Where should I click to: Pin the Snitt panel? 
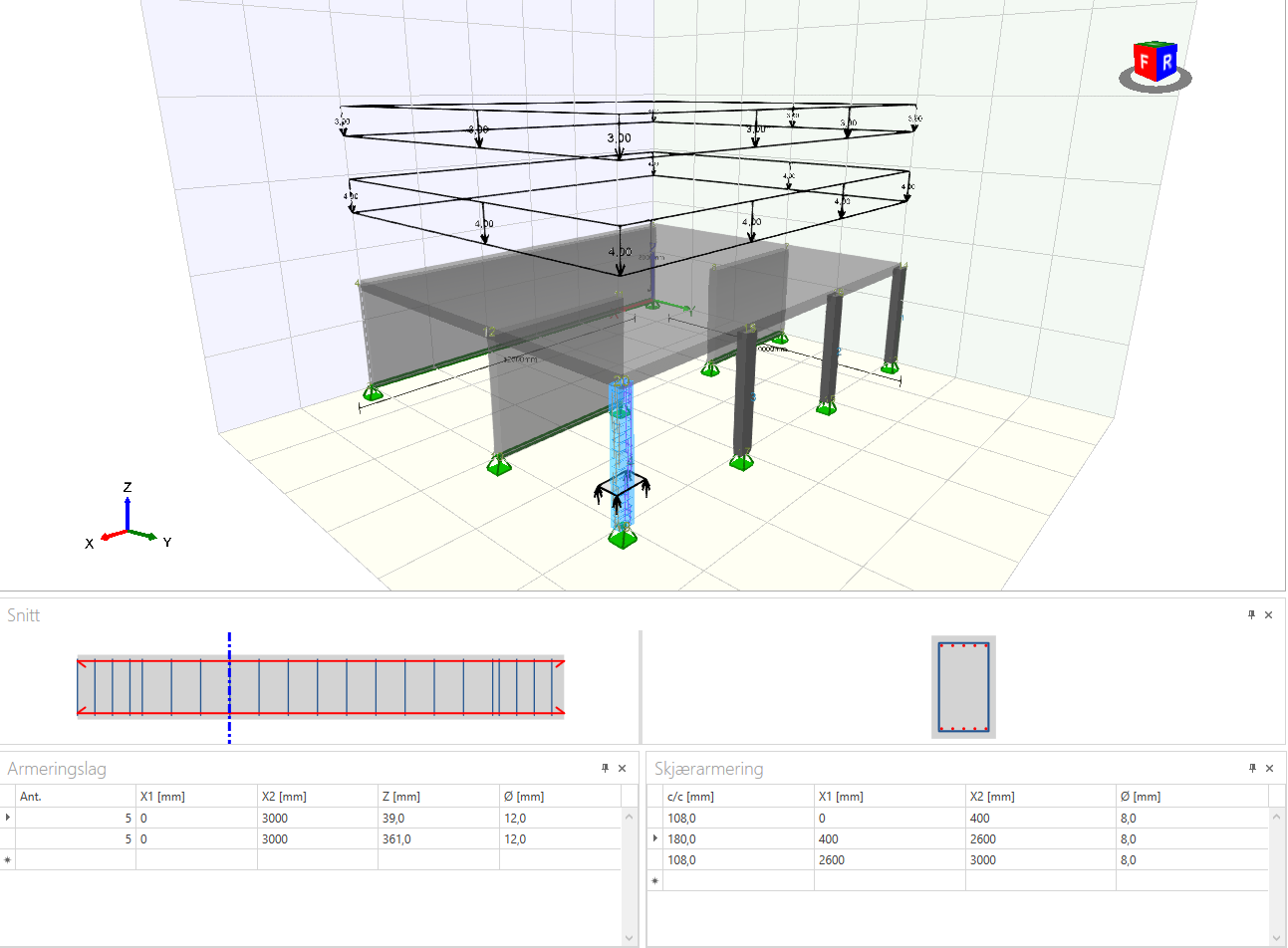pyautogui.click(x=1251, y=614)
